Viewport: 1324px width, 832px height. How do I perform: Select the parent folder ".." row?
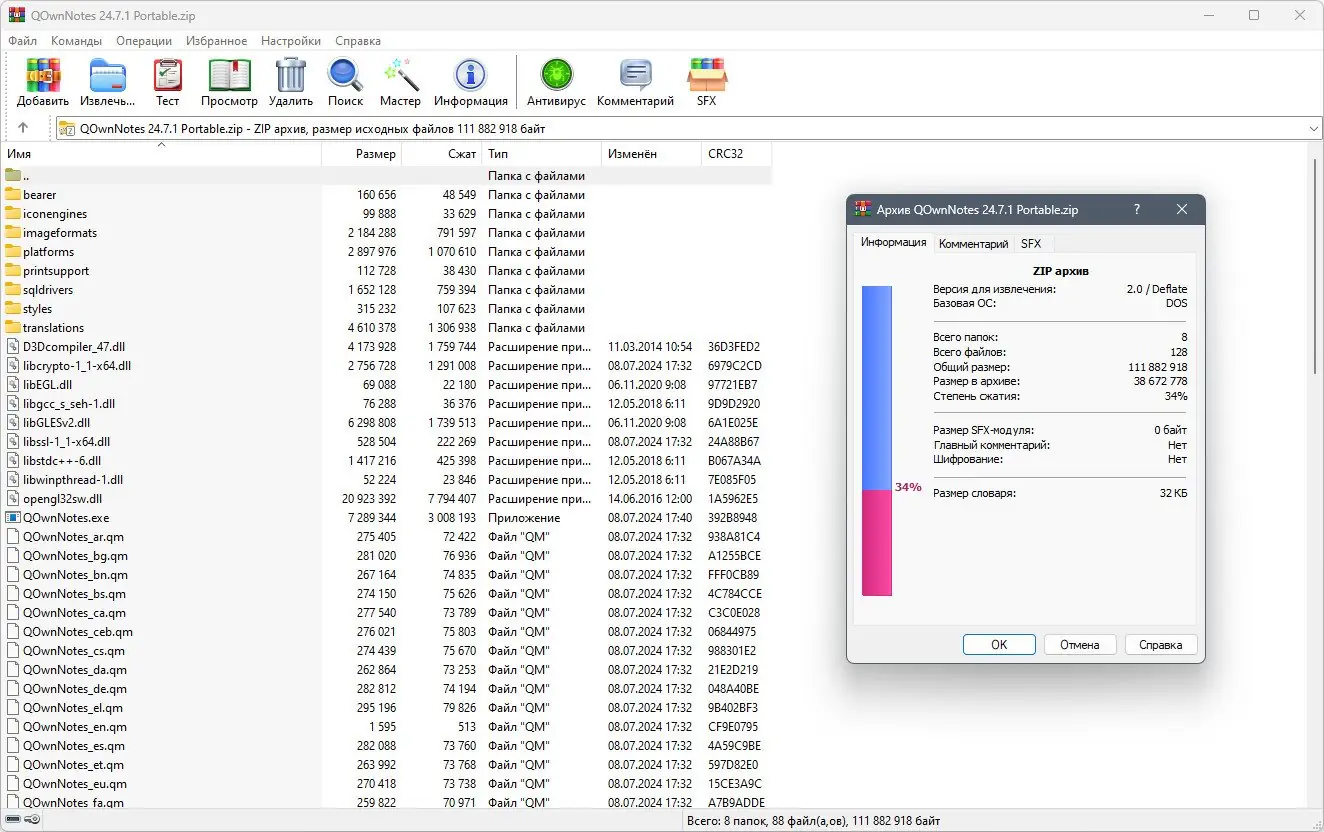[x=386, y=176]
